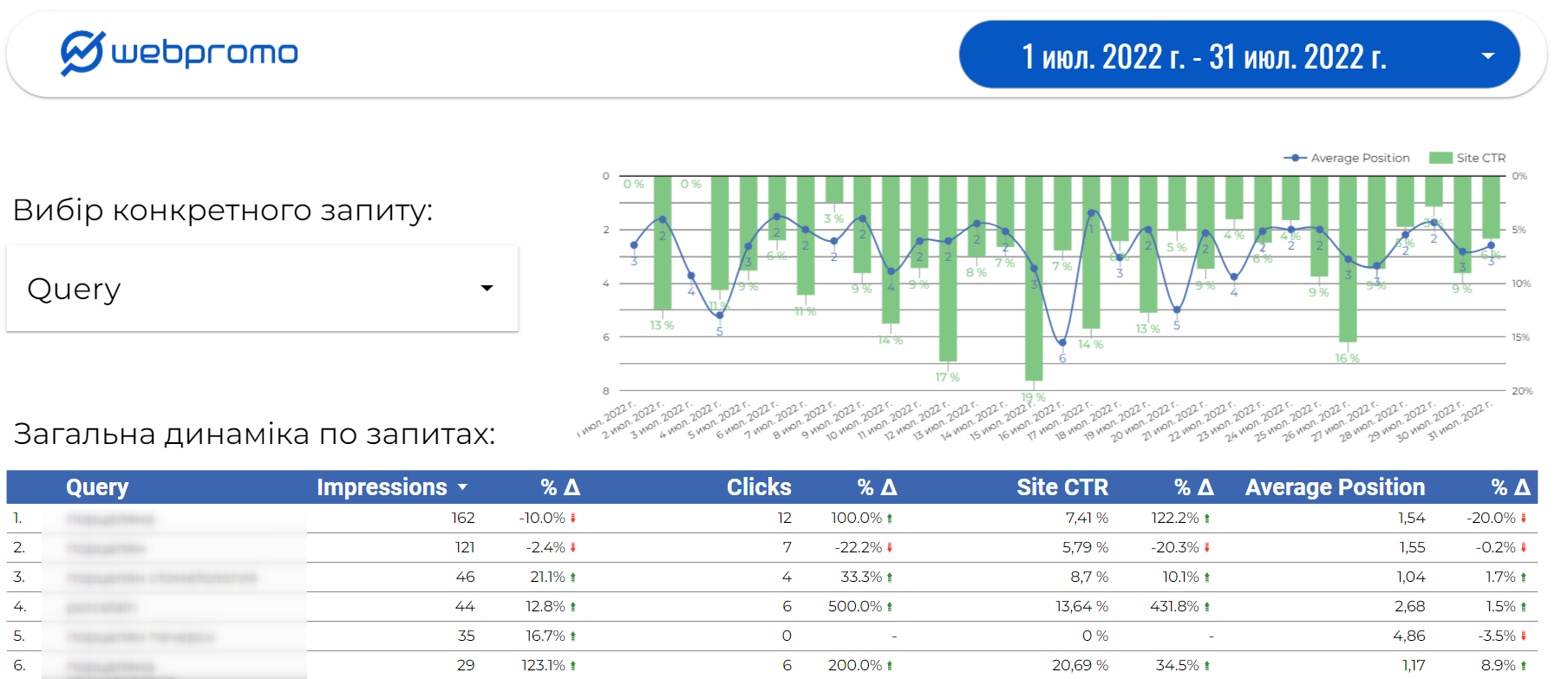Open the date range dropdown arrow
Viewport: 1568px width, 679px height.
tap(1487, 56)
